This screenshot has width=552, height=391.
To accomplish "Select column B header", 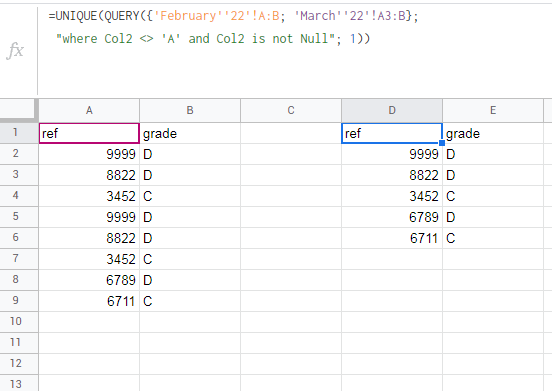I will [190, 111].
